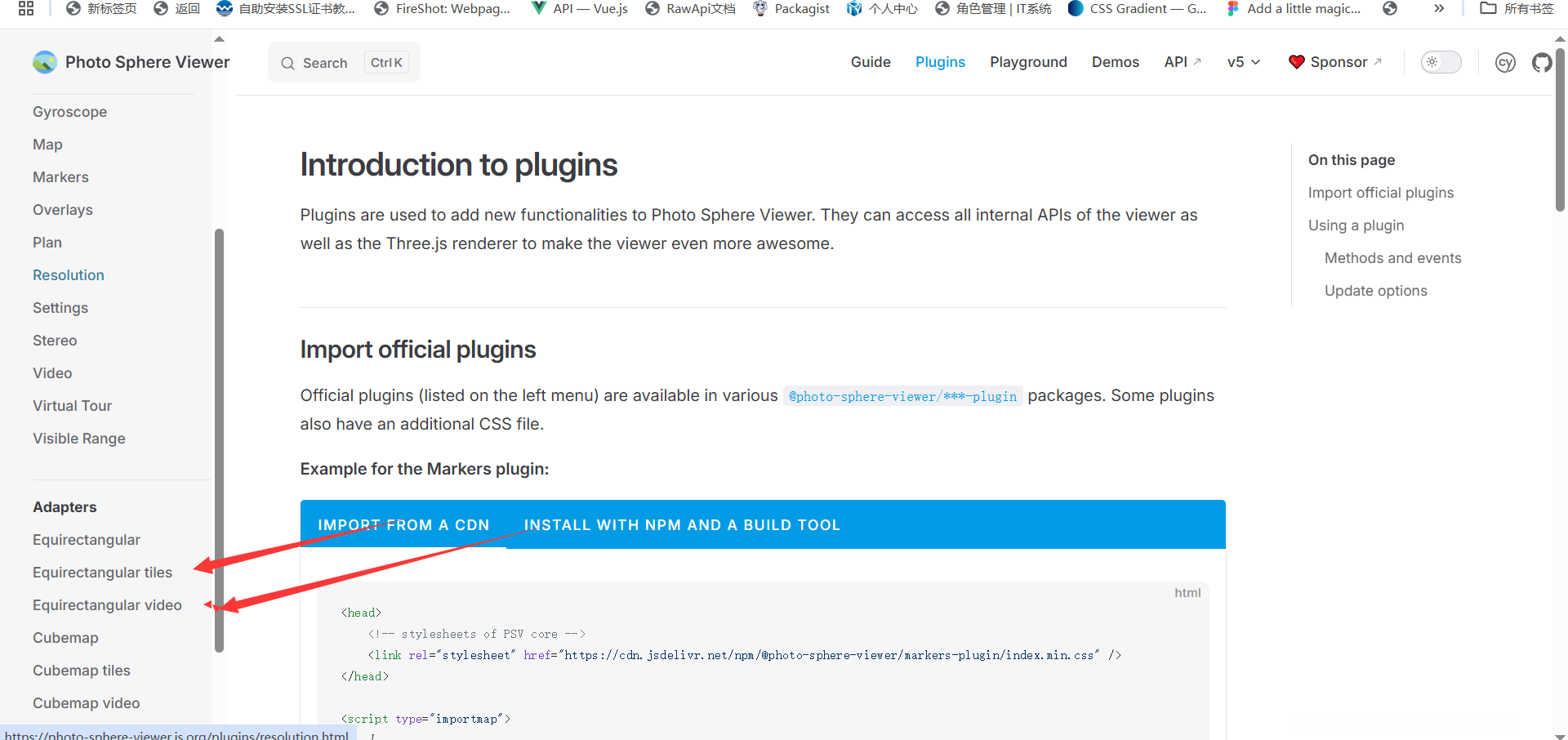Click the Photo Sphere Viewer logo icon
This screenshot has height=740, width=1568.
[x=45, y=62]
